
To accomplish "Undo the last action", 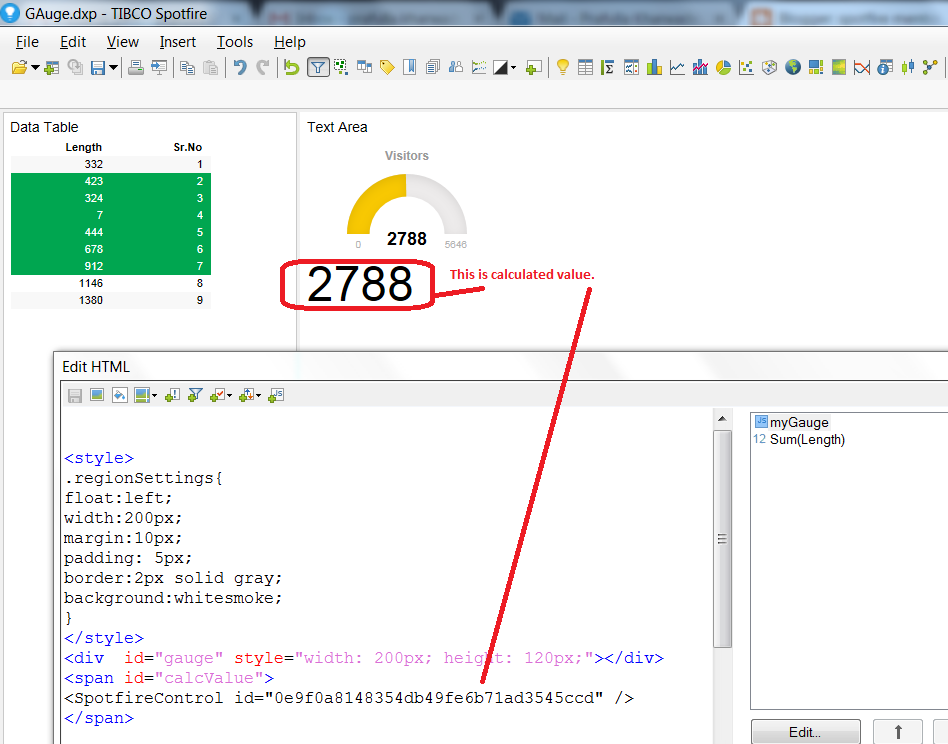I will pos(240,67).
